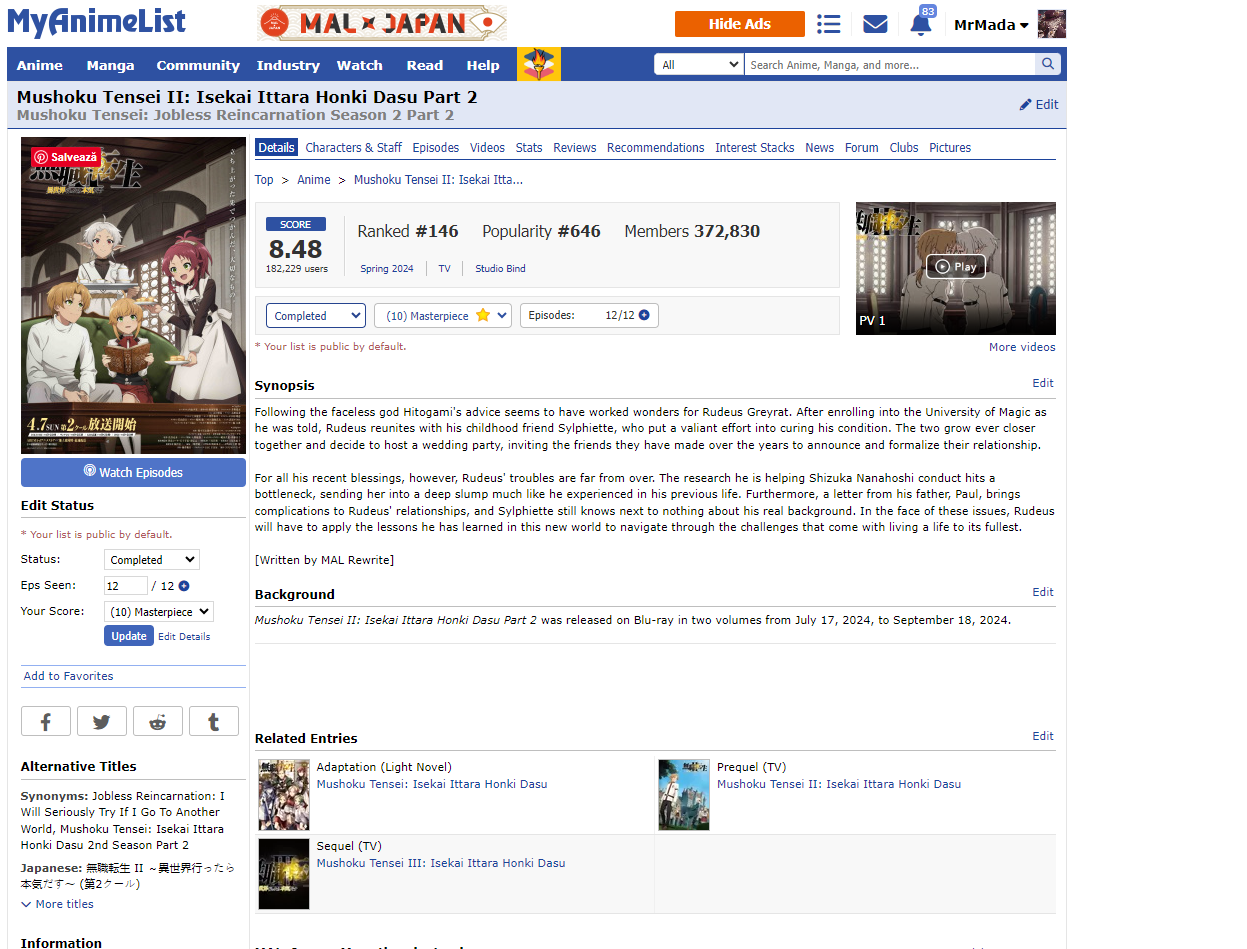Open the Edit Details link
The height and width of the screenshot is (949, 1247).
pyautogui.click(x=184, y=637)
